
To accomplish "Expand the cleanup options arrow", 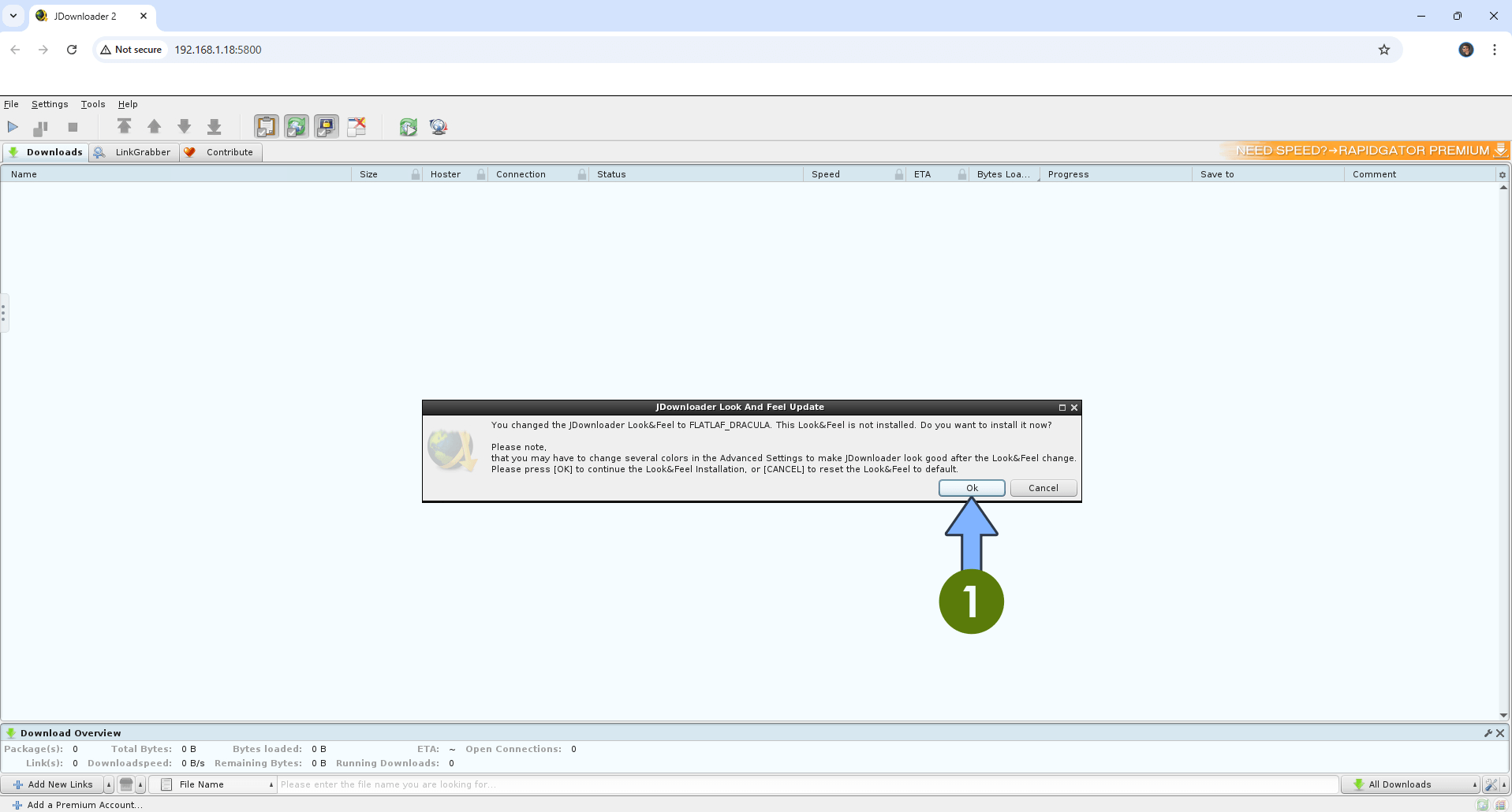I will (140, 784).
